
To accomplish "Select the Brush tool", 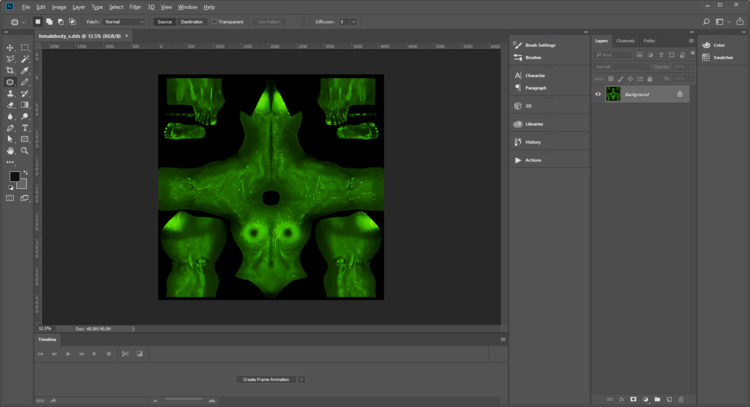I will [25, 82].
